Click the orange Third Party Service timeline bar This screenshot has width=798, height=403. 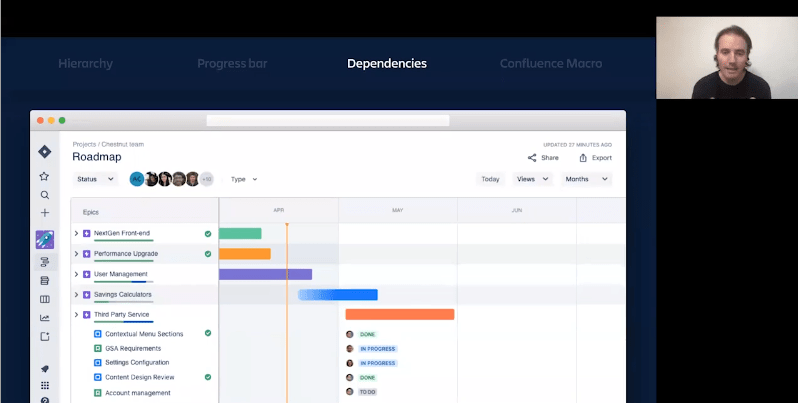point(399,314)
